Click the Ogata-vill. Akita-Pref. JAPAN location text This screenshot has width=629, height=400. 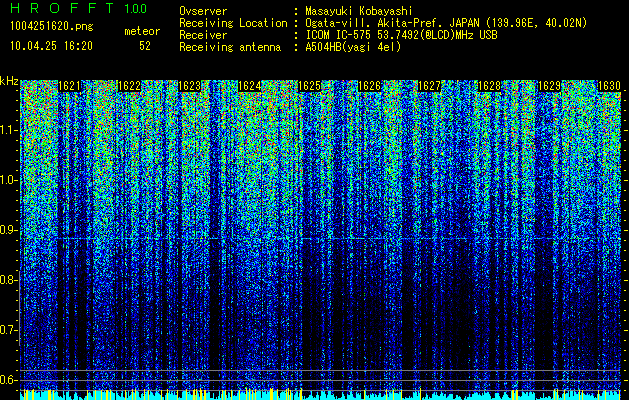coord(446,23)
